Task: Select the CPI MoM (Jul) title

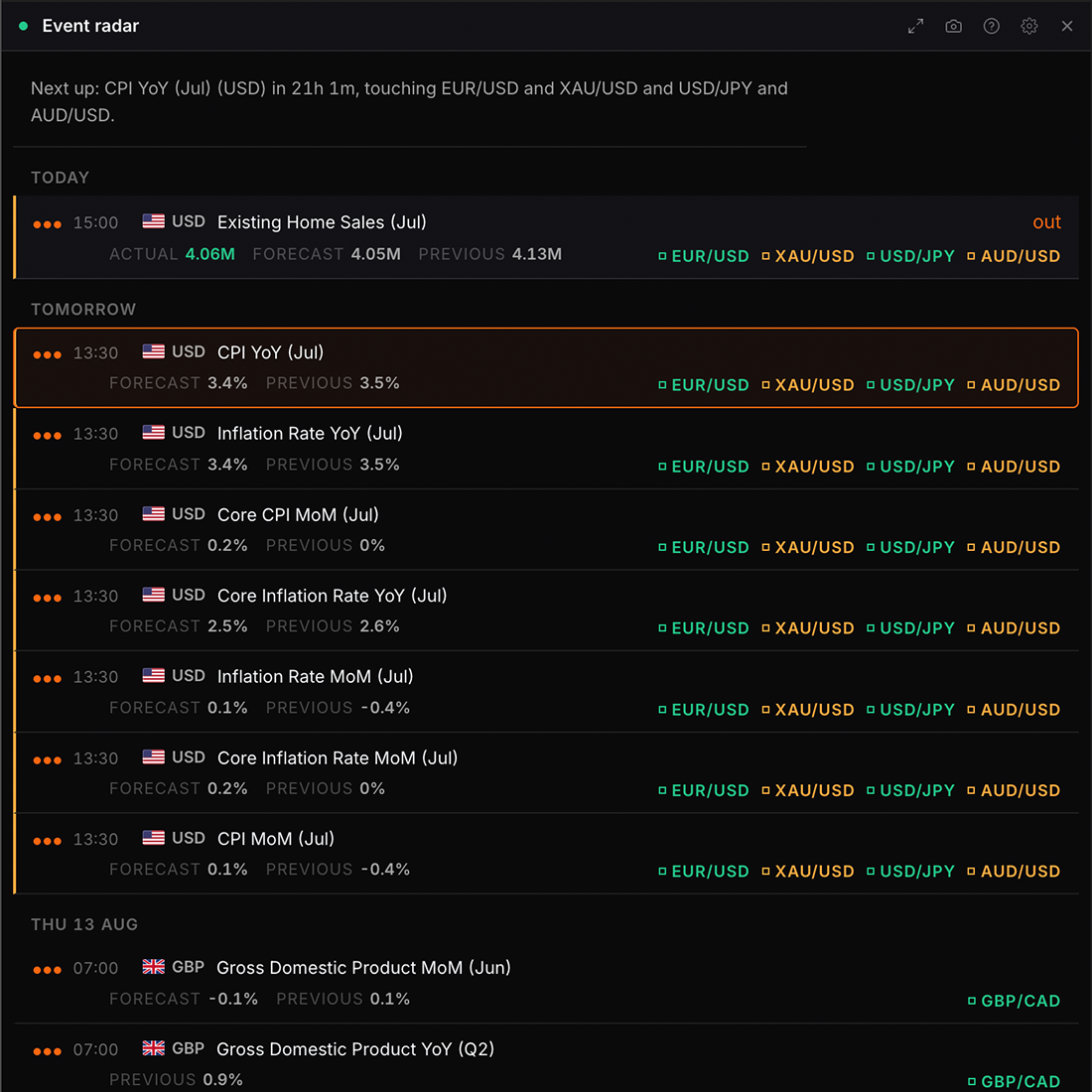Action: pos(276,839)
